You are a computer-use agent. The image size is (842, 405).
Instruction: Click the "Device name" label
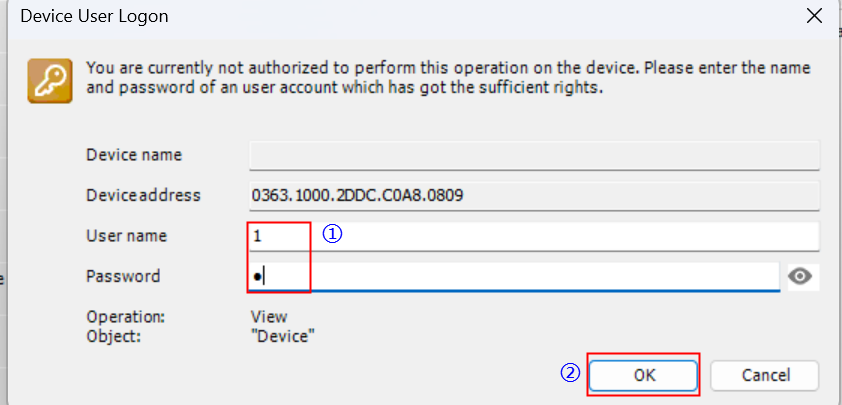point(134,155)
